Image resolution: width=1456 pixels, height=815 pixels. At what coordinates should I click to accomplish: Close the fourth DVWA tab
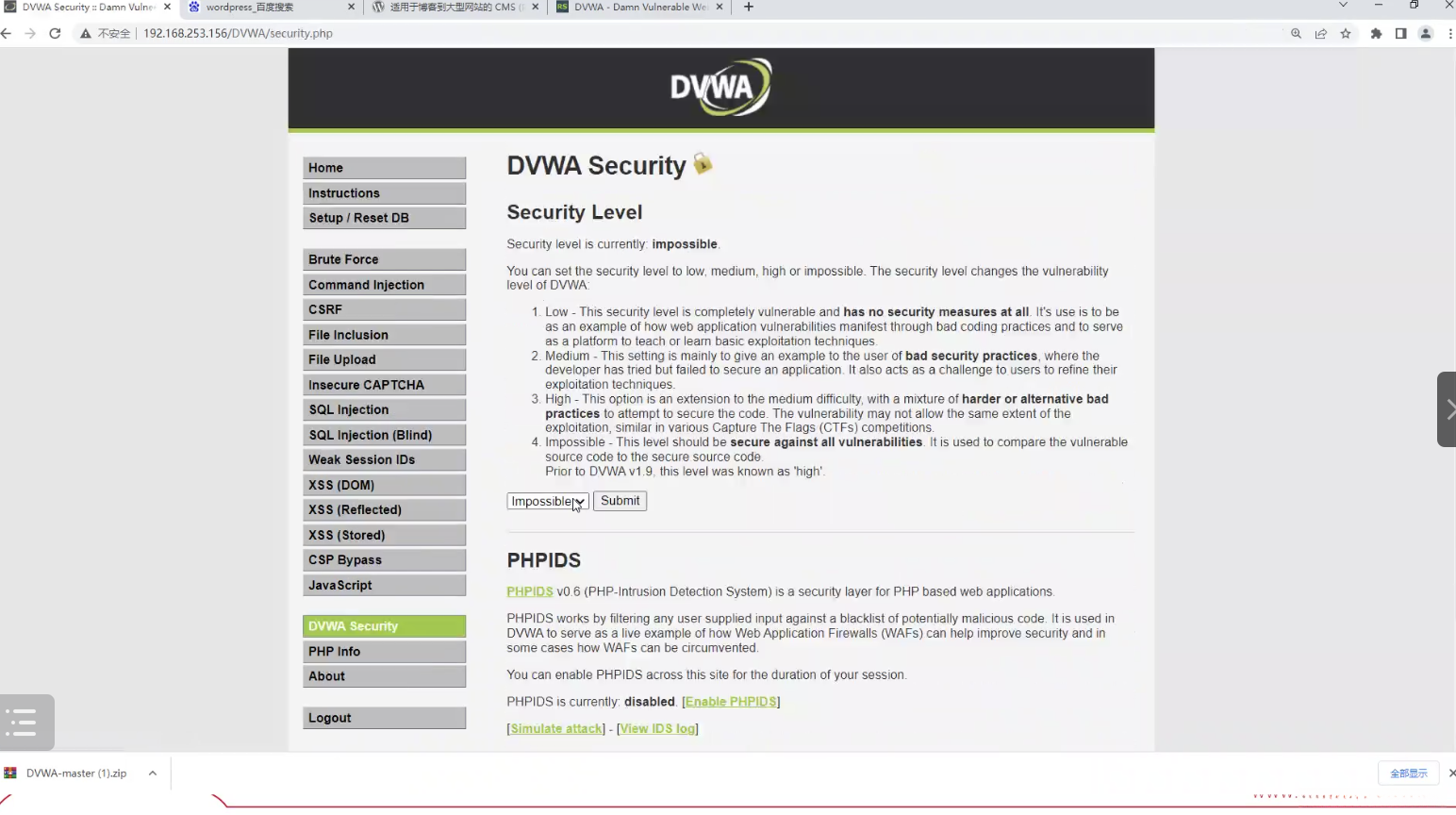coord(720,7)
